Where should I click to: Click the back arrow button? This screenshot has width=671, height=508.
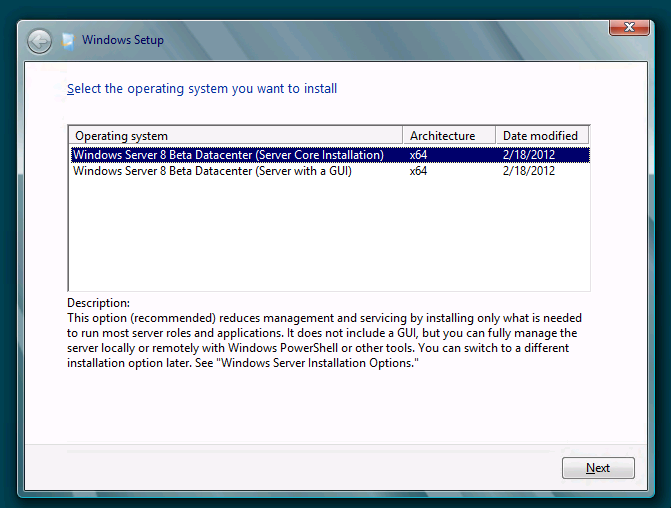(39, 42)
